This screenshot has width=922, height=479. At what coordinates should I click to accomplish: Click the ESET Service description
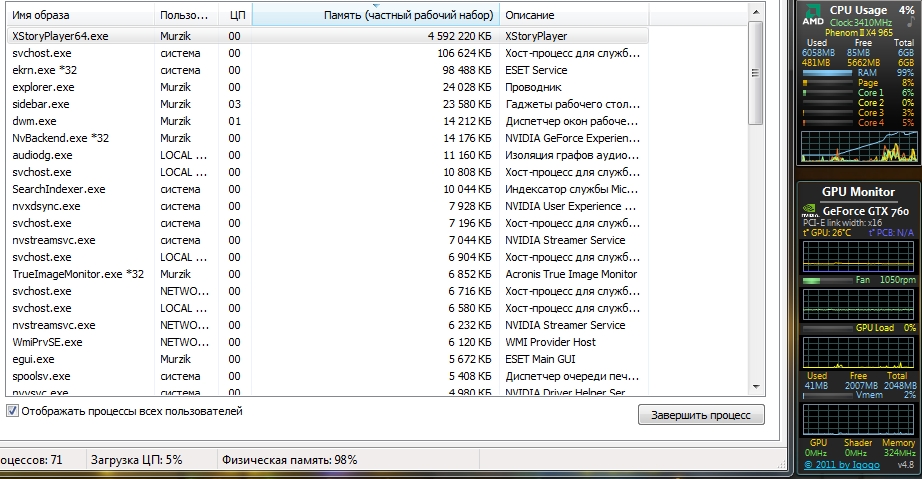click(536, 70)
